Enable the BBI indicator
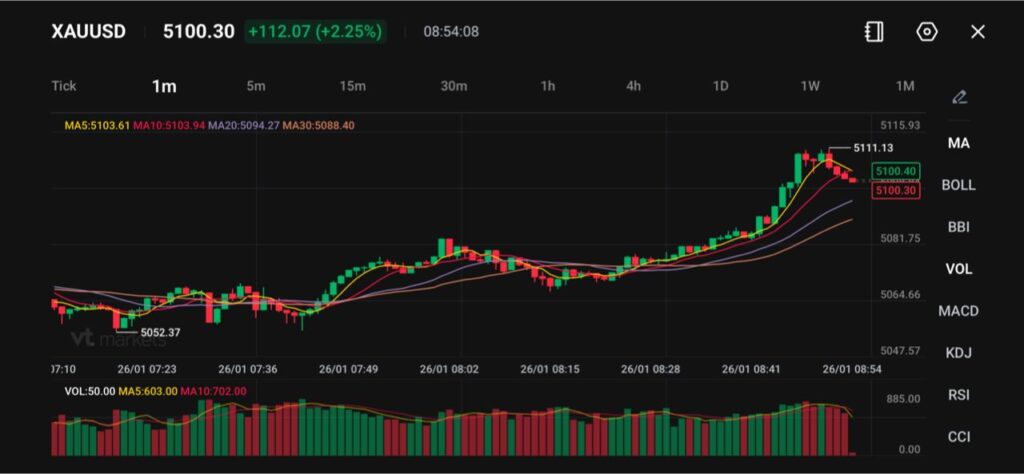Screen dimensions: 1024x474 pos(958,227)
